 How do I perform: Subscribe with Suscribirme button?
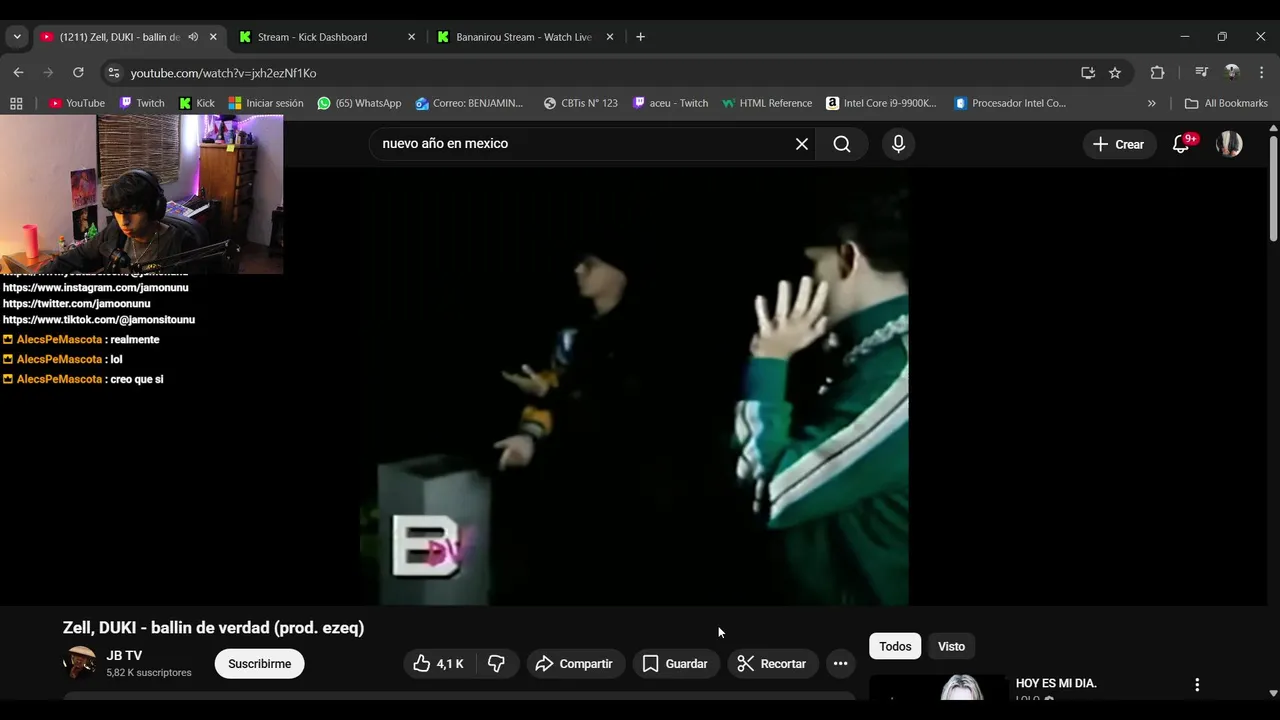pos(260,664)
